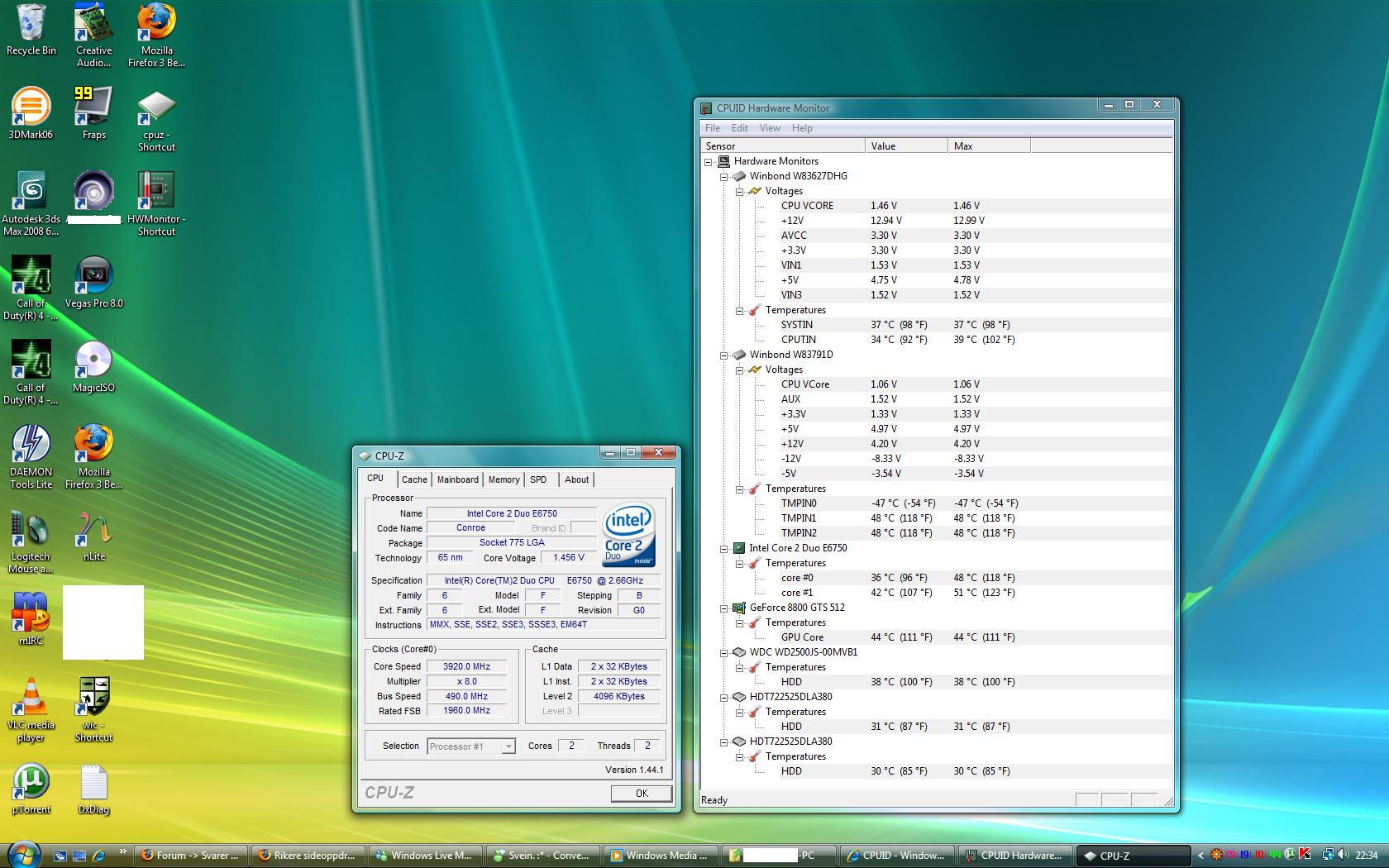The width and height of the screenshot is (1389, 868).
Task: Open Creative Audio desktop shortcut
Action: point(93,36)
